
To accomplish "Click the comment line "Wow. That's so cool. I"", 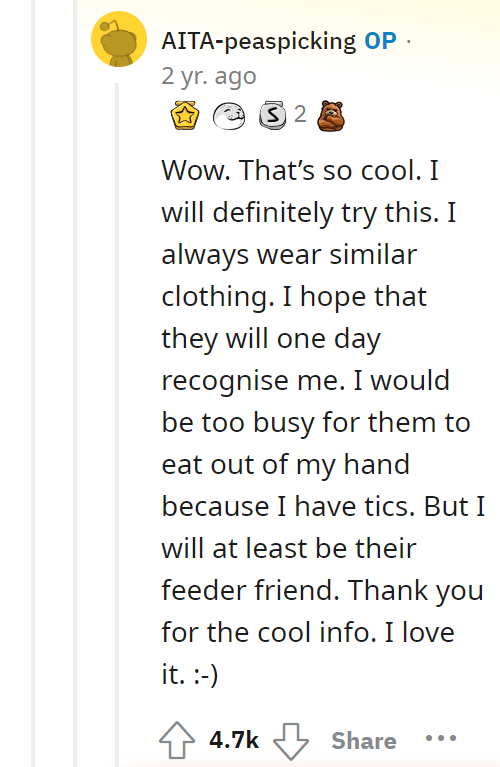I will pos(300,170).
